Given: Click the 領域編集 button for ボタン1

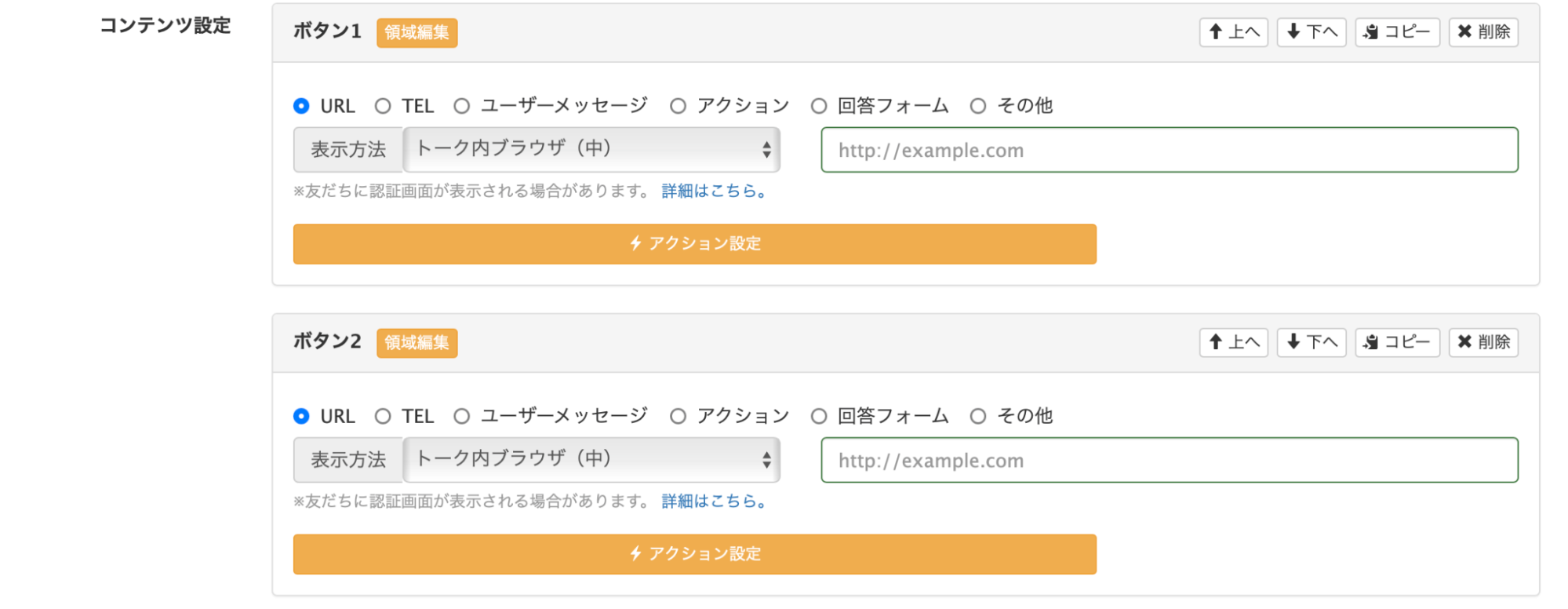Looking at the screenshot, I should click(417, 32).
